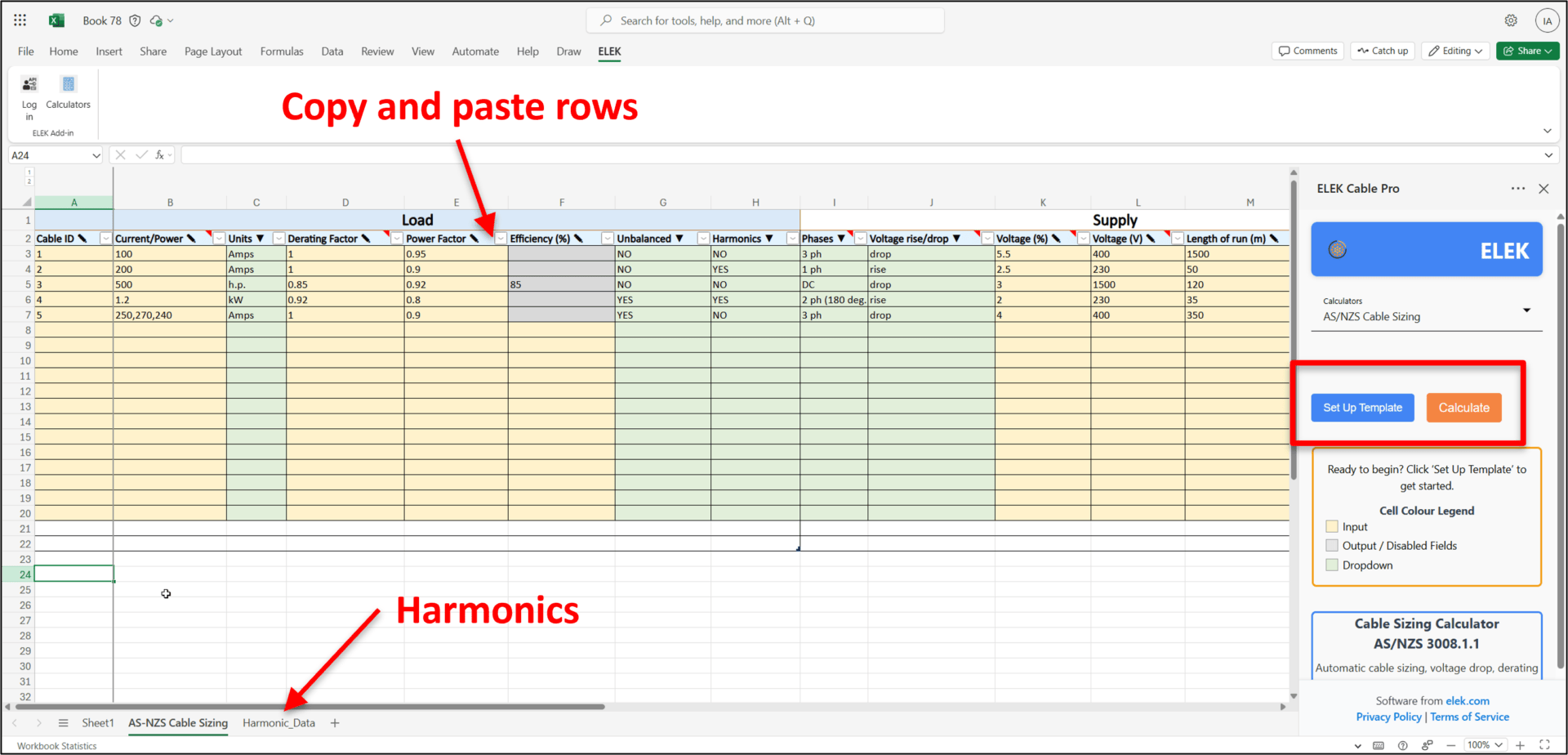Click the Set Up Template button
Viewport: 1568px width, 755px height.
(1361, 407)
